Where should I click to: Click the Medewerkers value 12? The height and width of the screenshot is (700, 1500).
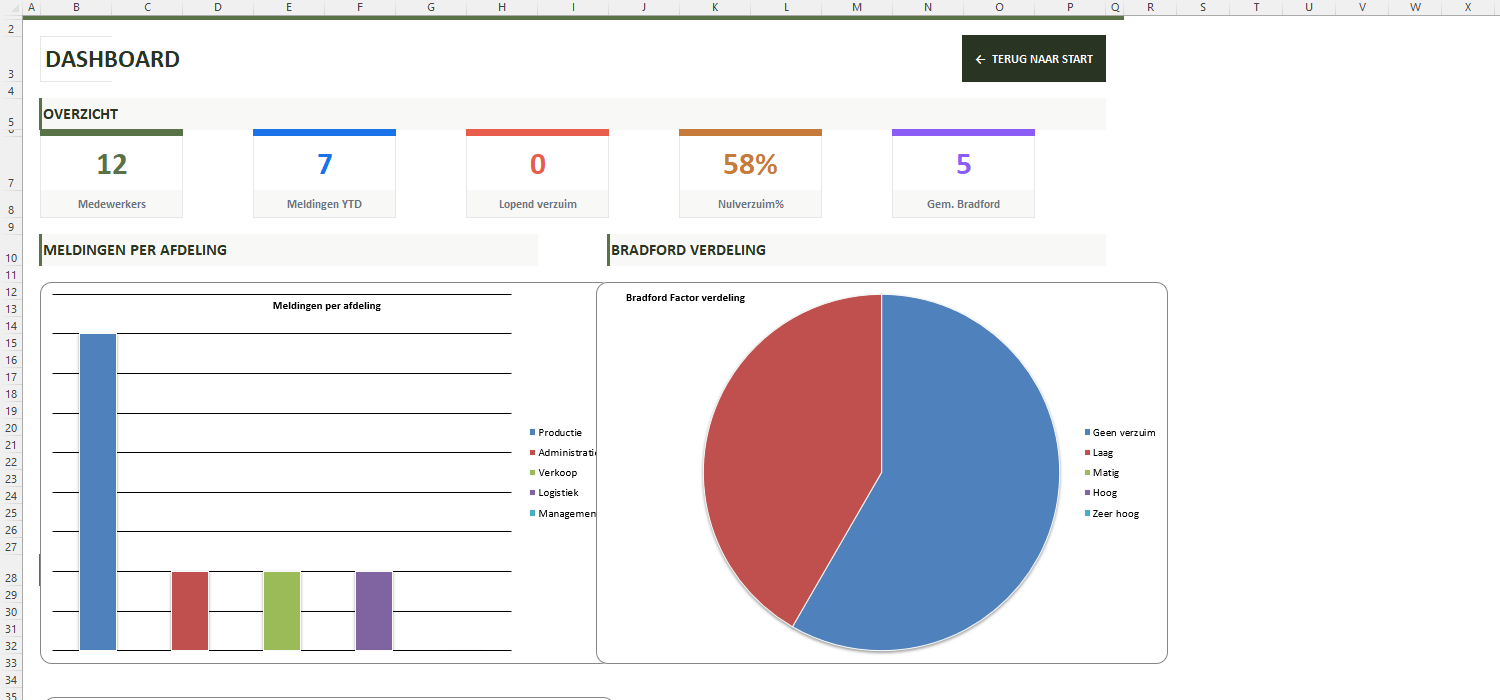112,164
